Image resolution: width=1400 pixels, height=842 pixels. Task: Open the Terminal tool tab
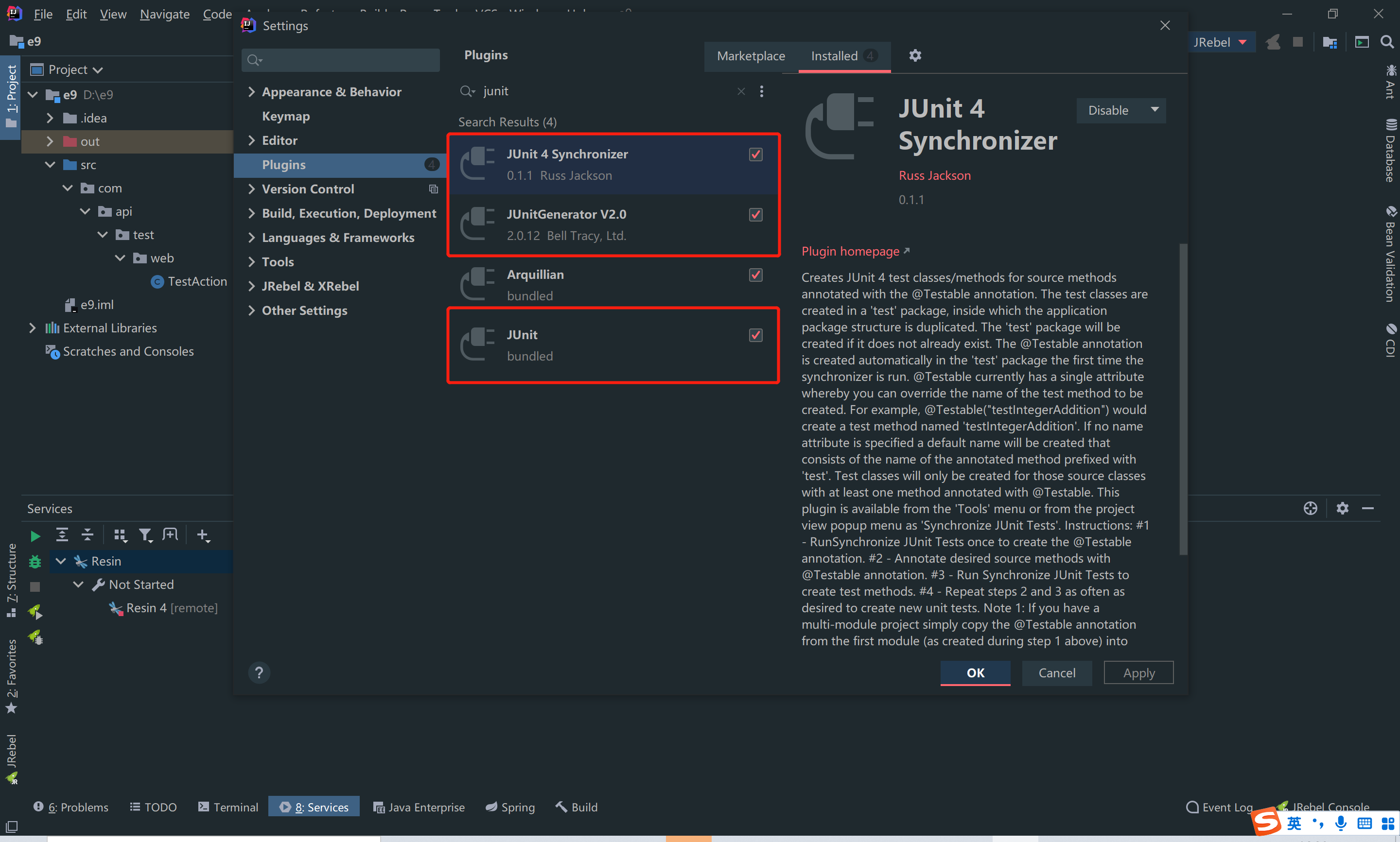pyautogui.click(x=228, y=807)
